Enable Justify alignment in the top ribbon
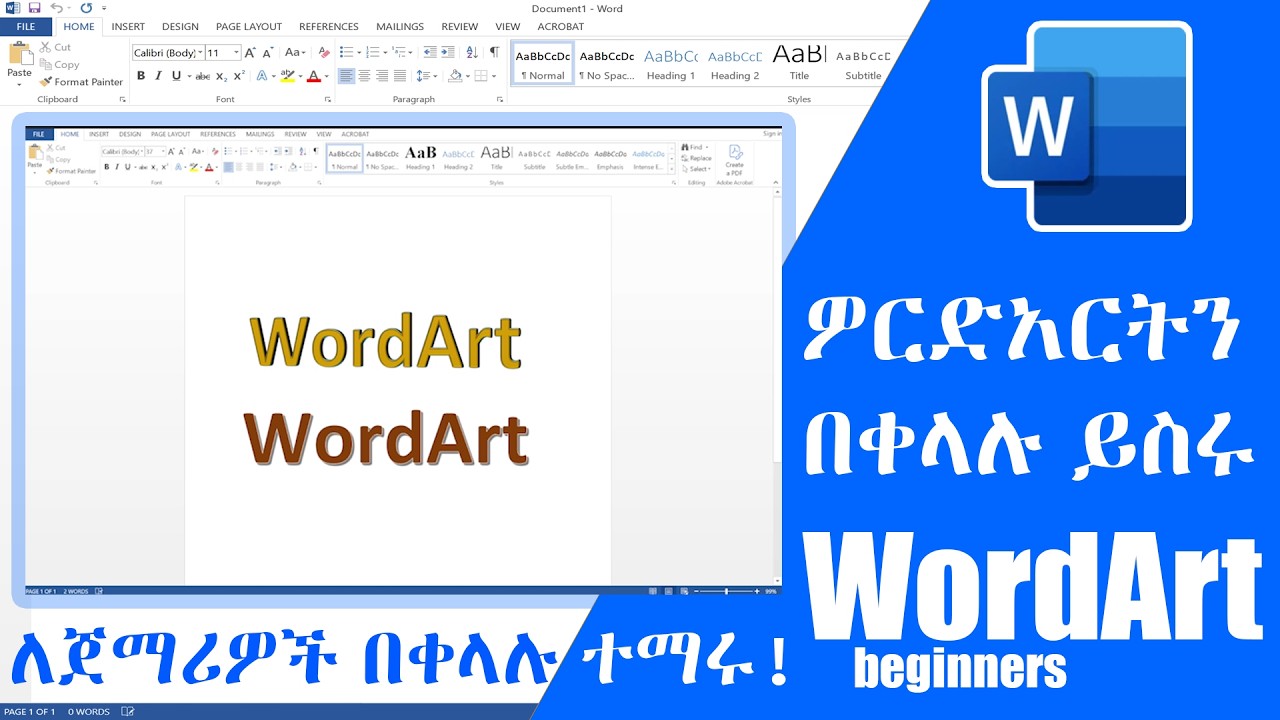 pyautogui.click(x=400, y=76)
